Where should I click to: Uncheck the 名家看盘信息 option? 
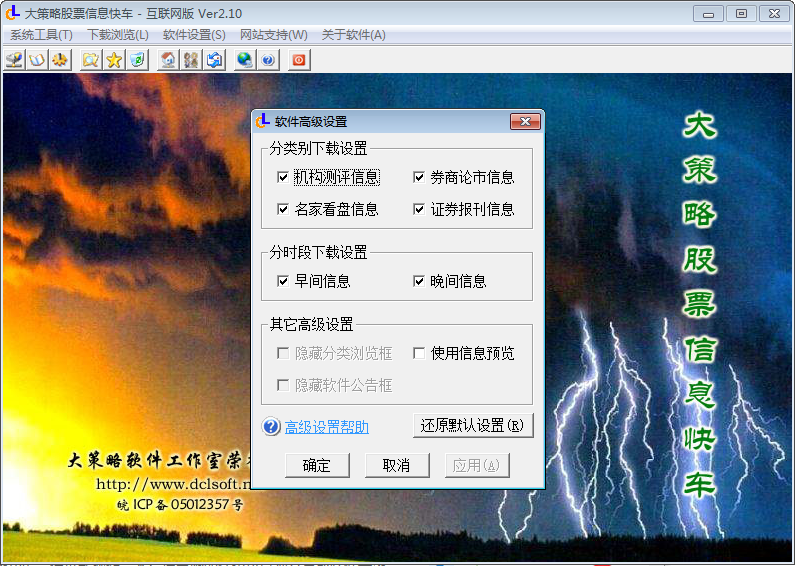(283, 210)
